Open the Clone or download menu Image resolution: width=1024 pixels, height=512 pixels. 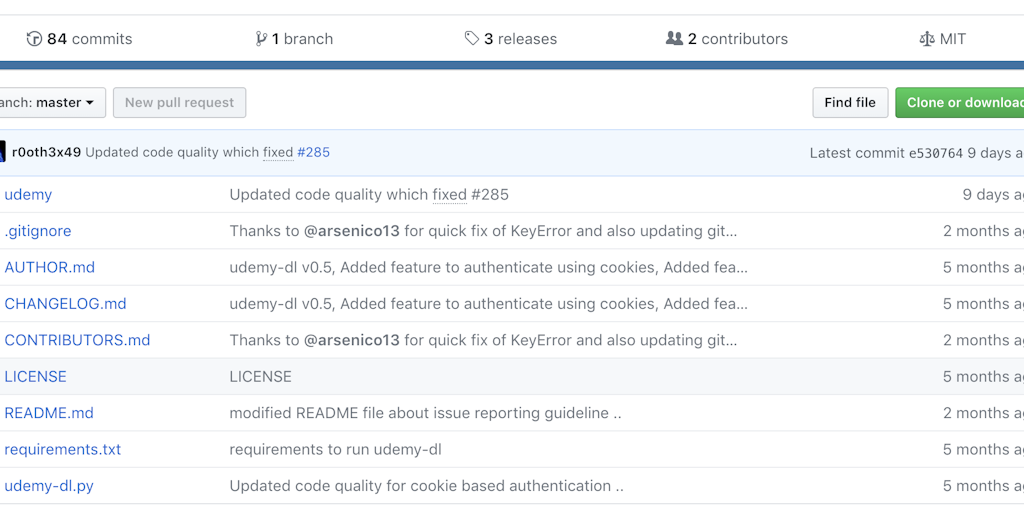[960, 103]
